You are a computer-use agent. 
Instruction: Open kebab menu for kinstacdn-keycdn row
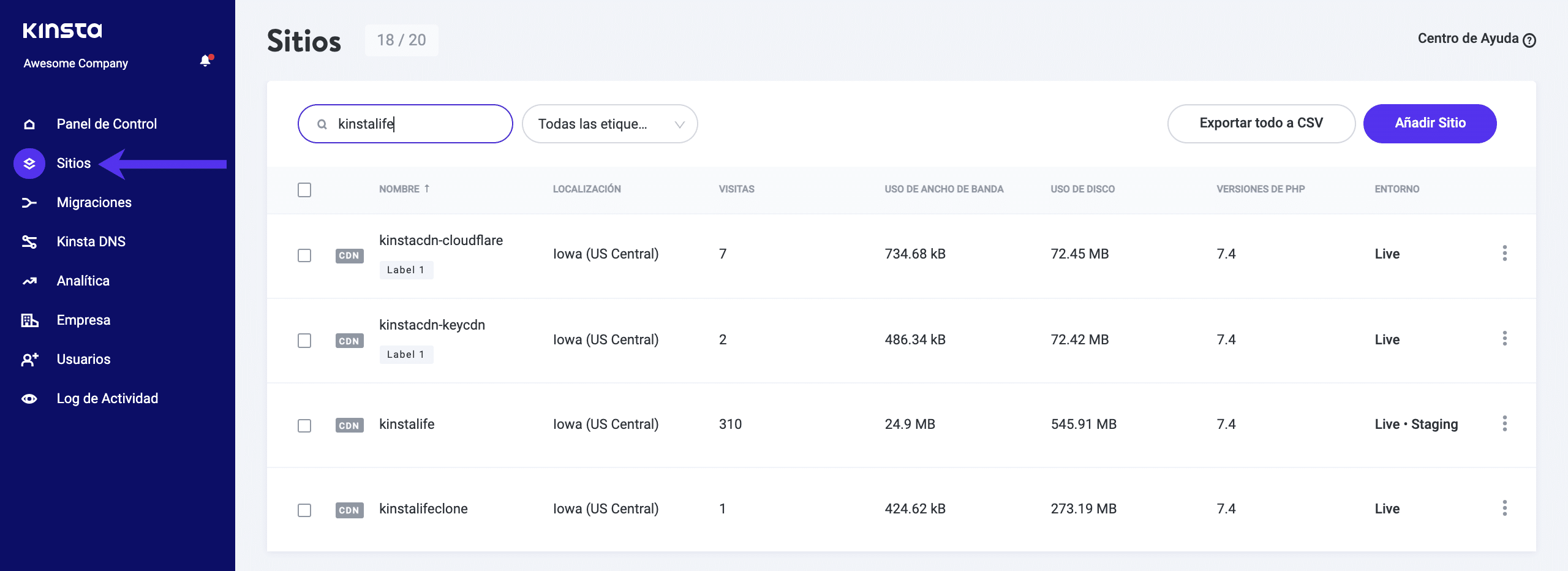1504,338
